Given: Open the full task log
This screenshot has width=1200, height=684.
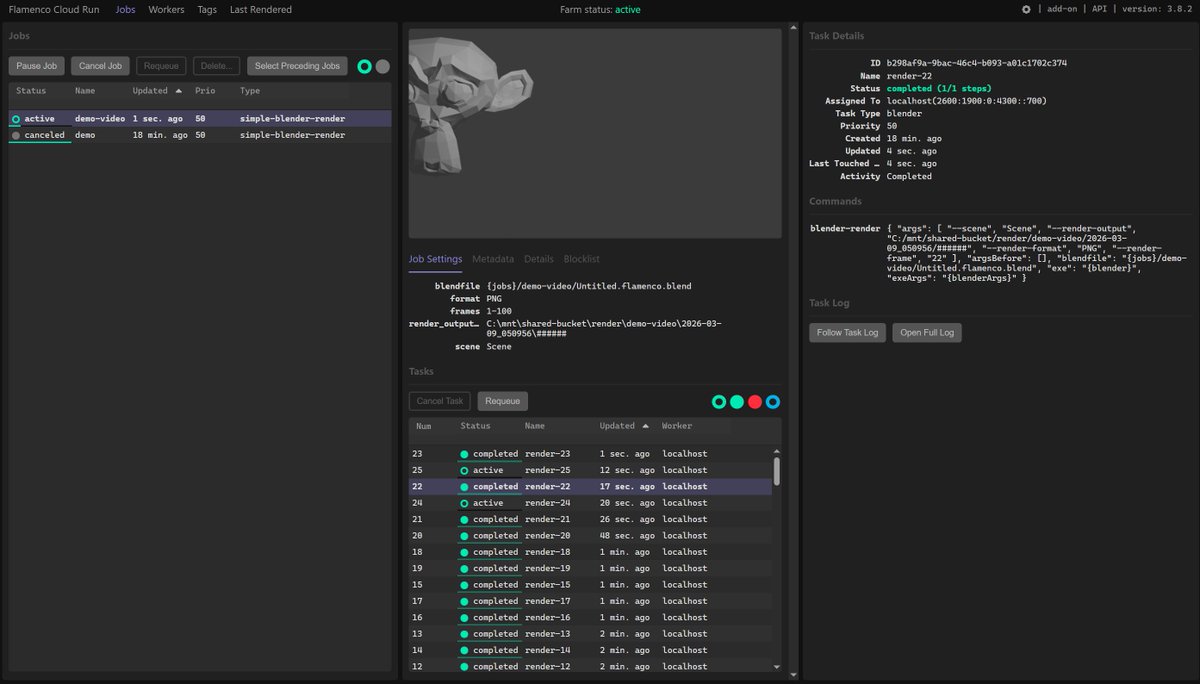Looking at the screenshot, I should click(x=926, y=331).
